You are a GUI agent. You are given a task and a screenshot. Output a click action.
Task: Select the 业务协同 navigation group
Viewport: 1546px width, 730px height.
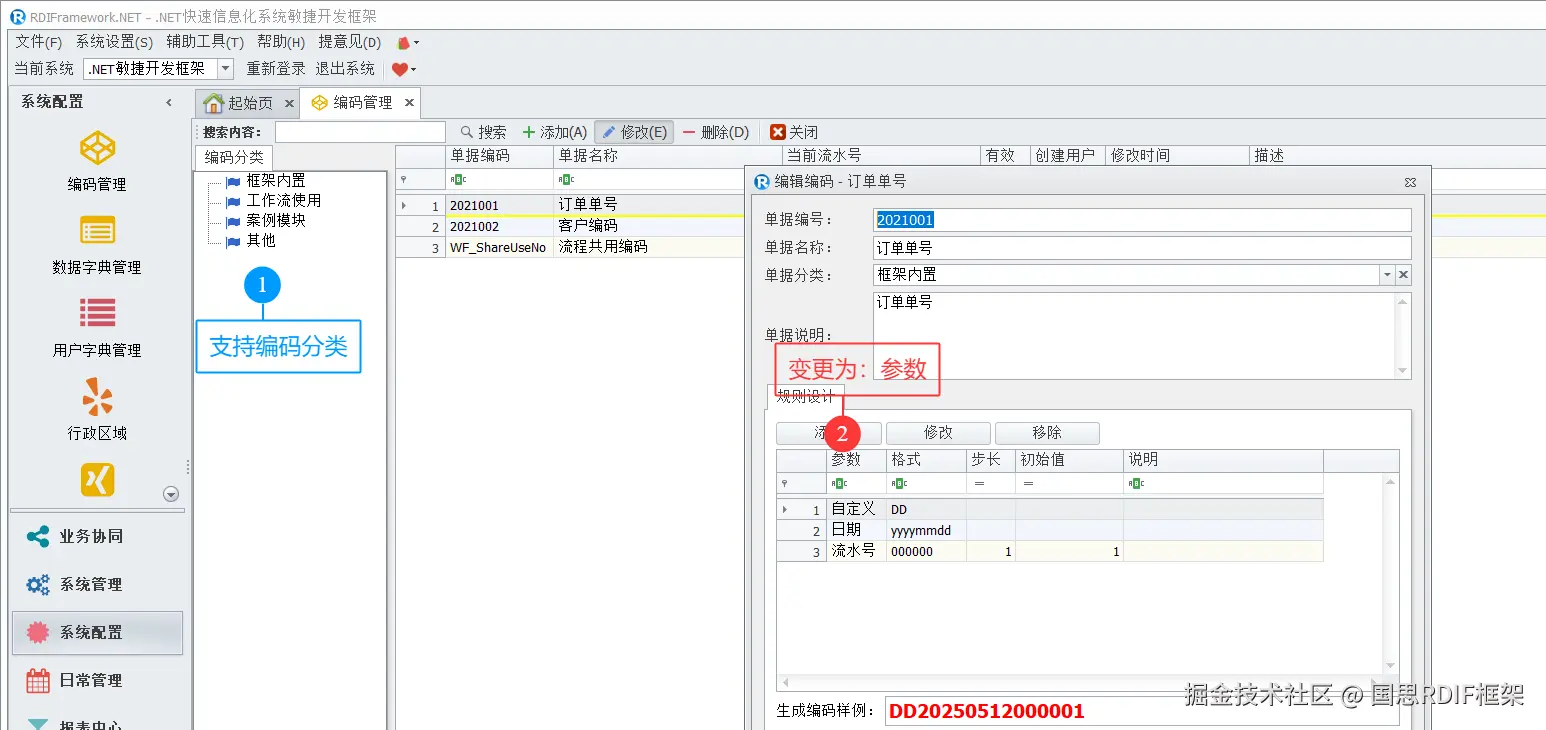[97, 536]
